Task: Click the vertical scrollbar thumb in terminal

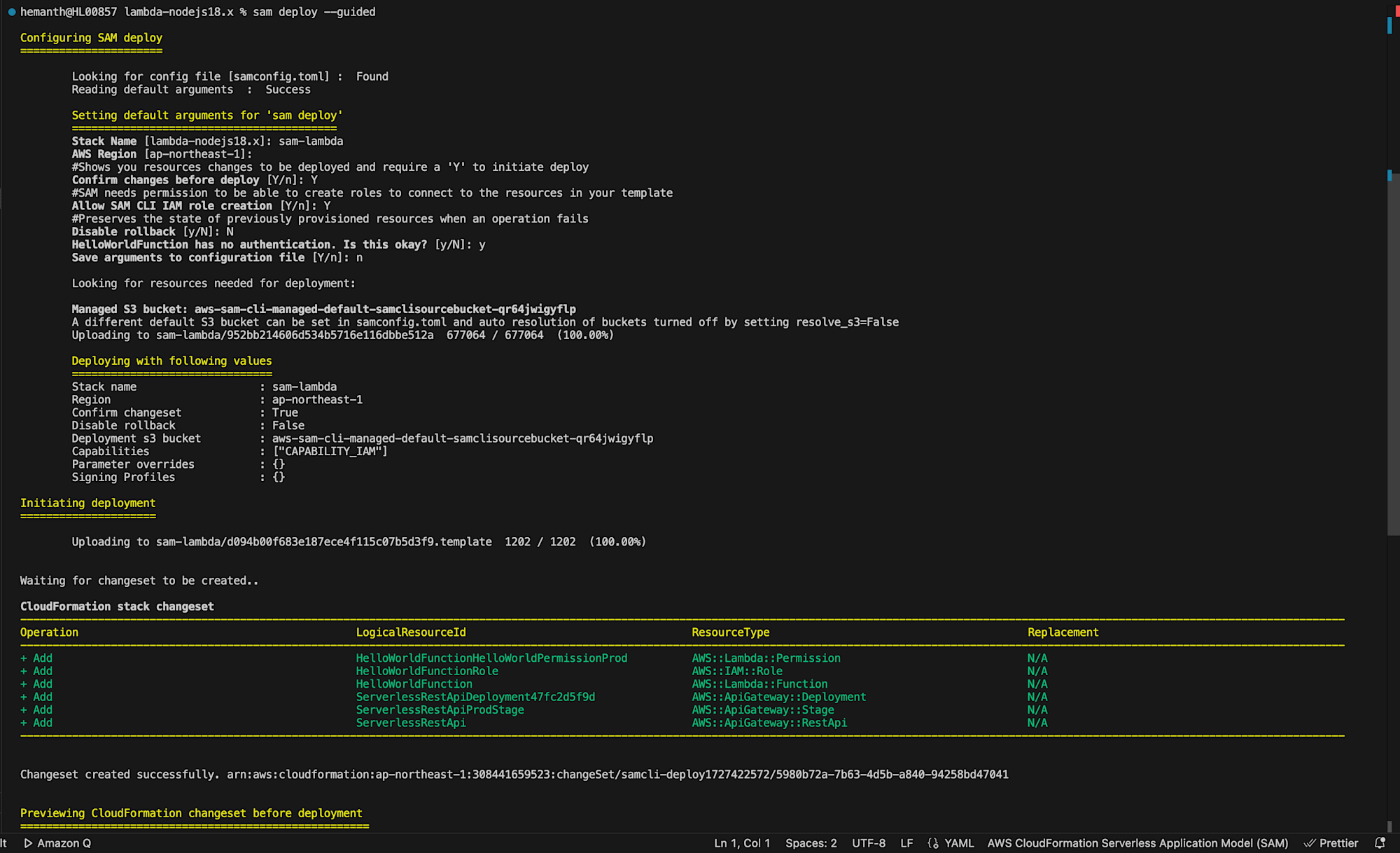Action: tap(1393, 354)
